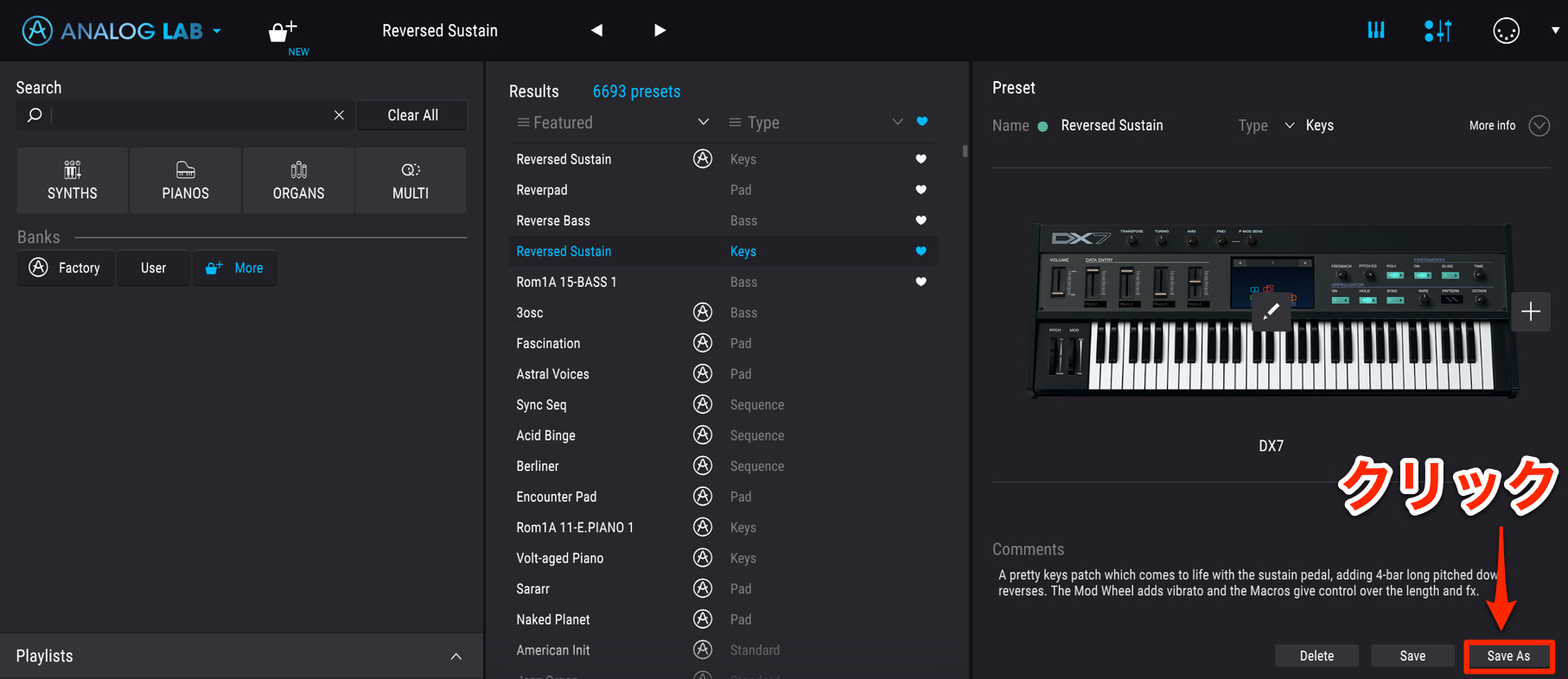Toggle the liked presets filter heart

coord(922,122)
